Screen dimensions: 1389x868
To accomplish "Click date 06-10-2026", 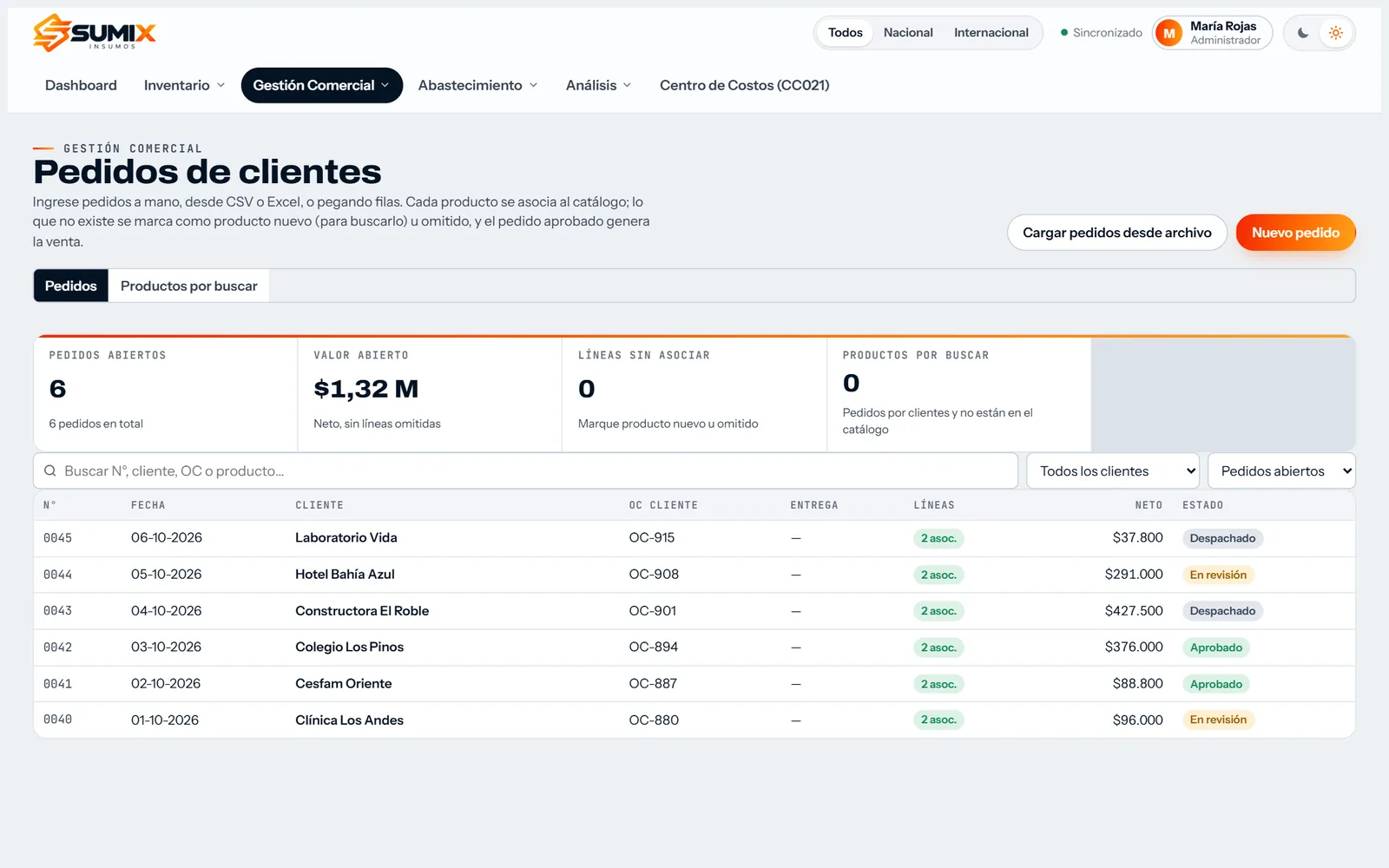I will click(167, 538).
